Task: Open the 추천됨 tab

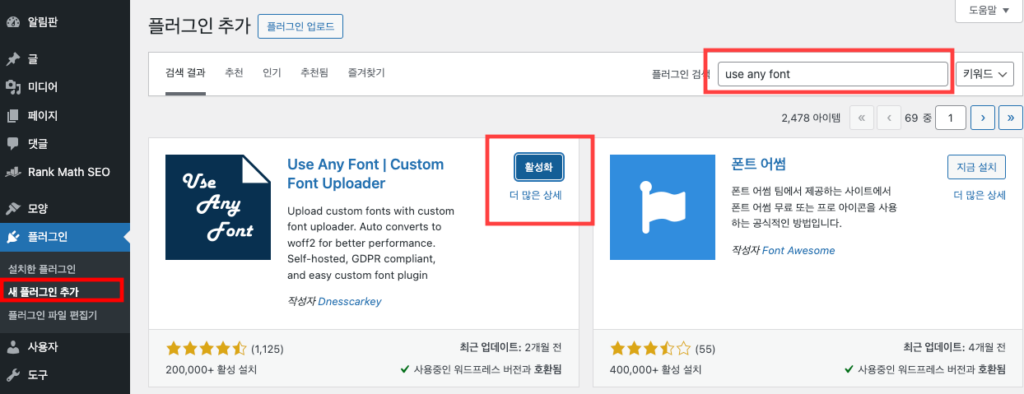Action: (x=315, y=73)
